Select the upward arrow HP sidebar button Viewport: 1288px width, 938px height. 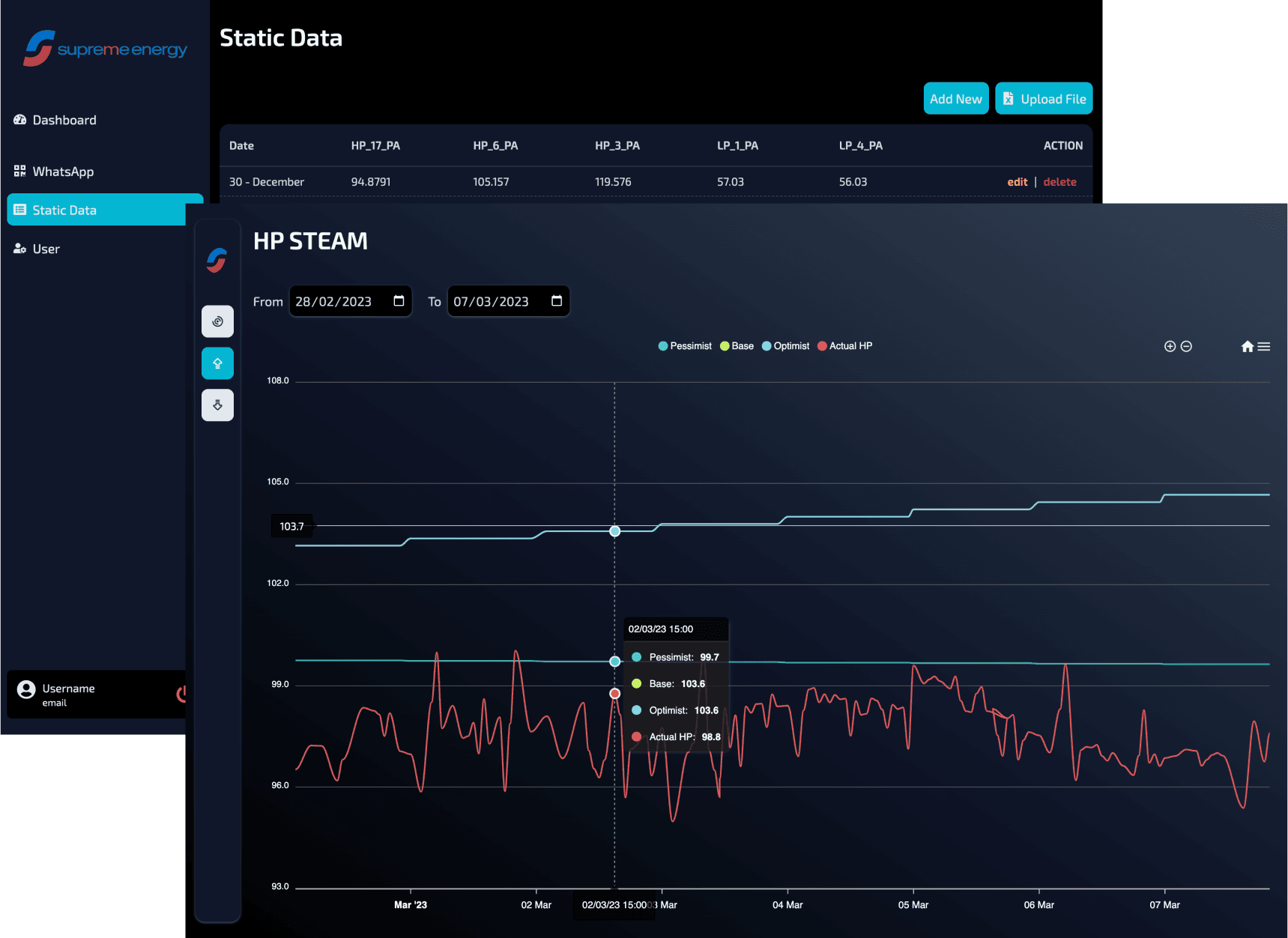pyautogui.click(x=217, y=363)
